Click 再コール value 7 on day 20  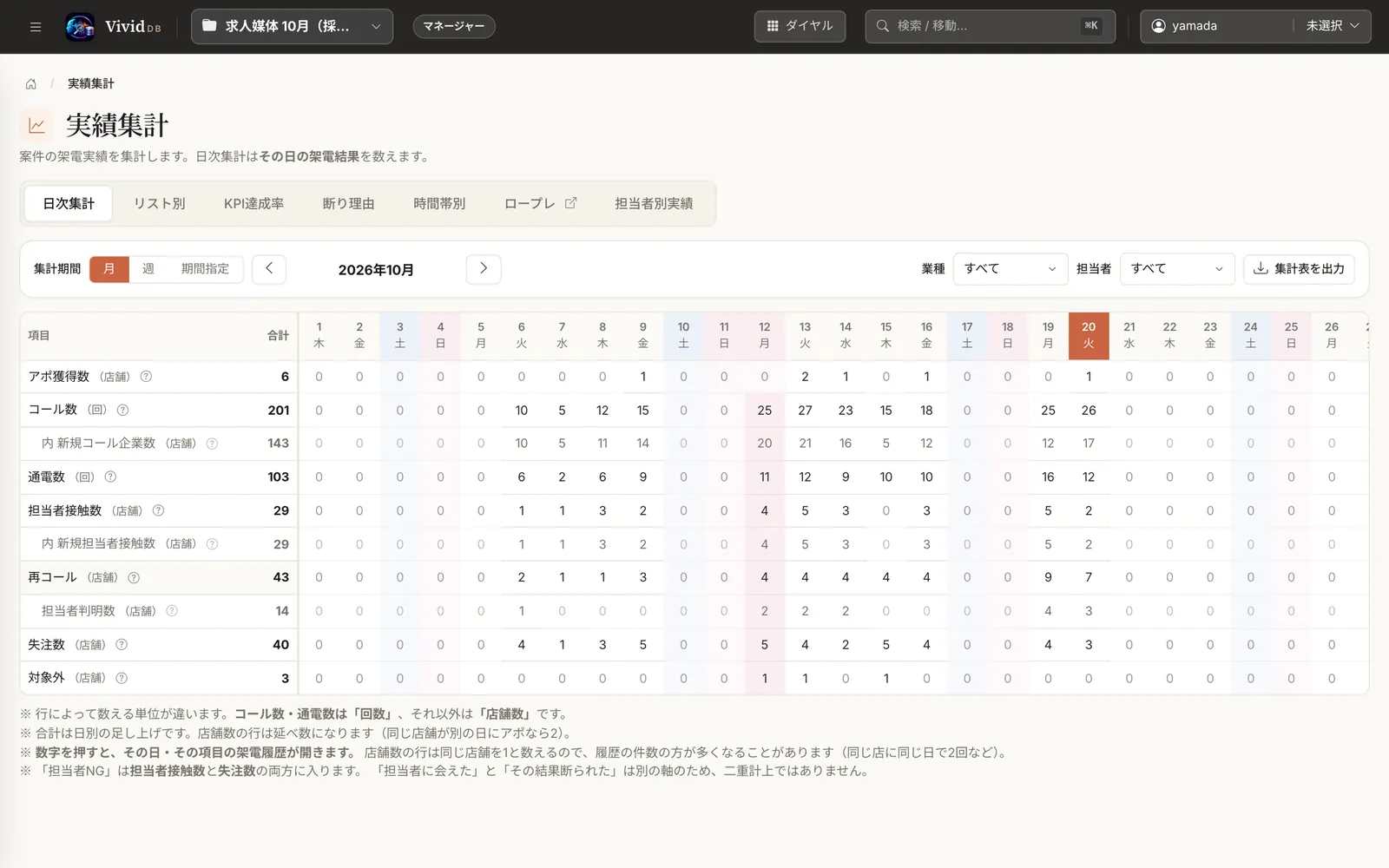[x=1089, y=577]
